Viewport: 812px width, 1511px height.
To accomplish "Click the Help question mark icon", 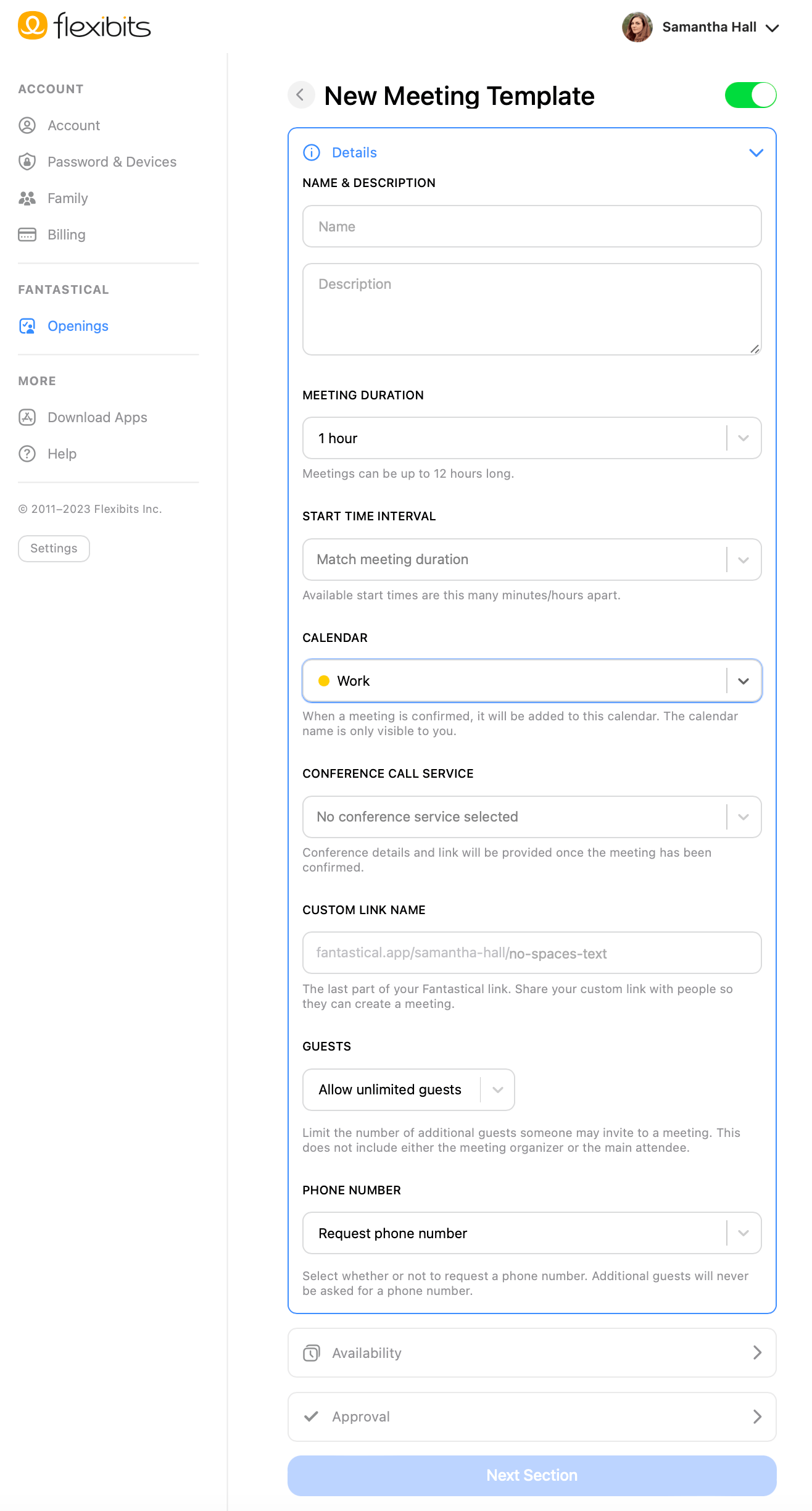I will pyautogui.click(x=27, y=454).
